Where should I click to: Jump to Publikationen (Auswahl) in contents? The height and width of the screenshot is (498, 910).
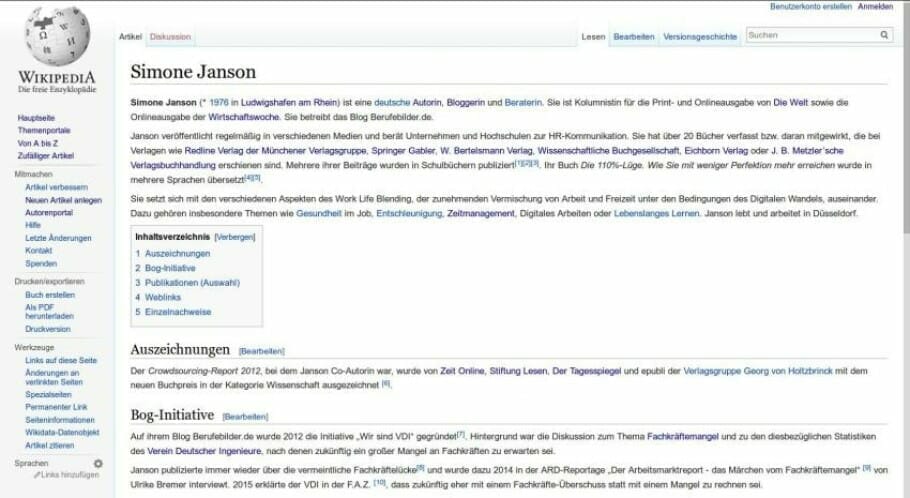(x=192, y=283)
